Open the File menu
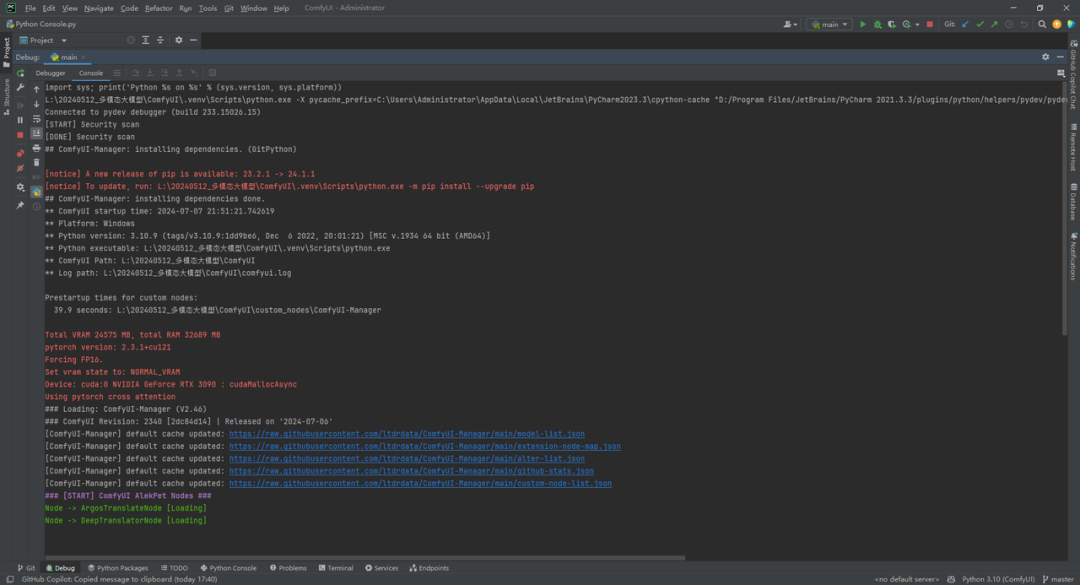 [30, 8]
